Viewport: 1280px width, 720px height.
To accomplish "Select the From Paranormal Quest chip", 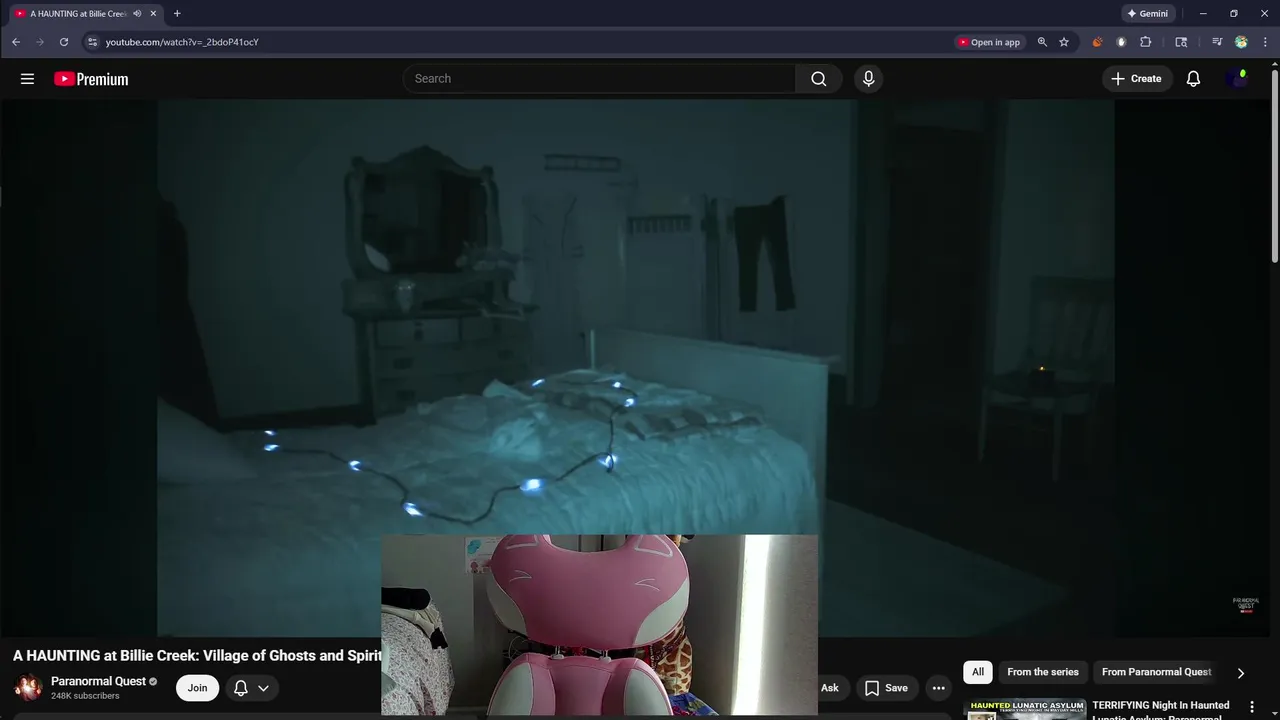I will point(1156,672).
